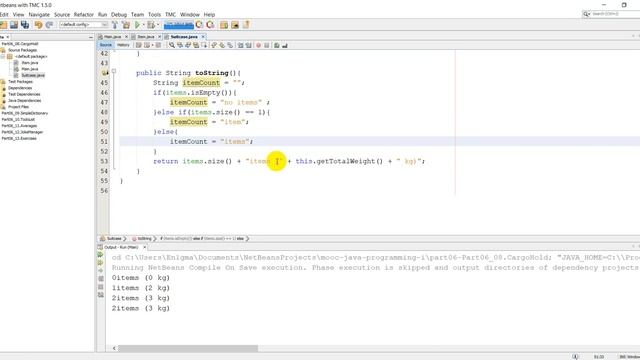Select Suitcase.java in the project tree
The height and width of the screenshot is (360, 640).
(x=33, y=75)
